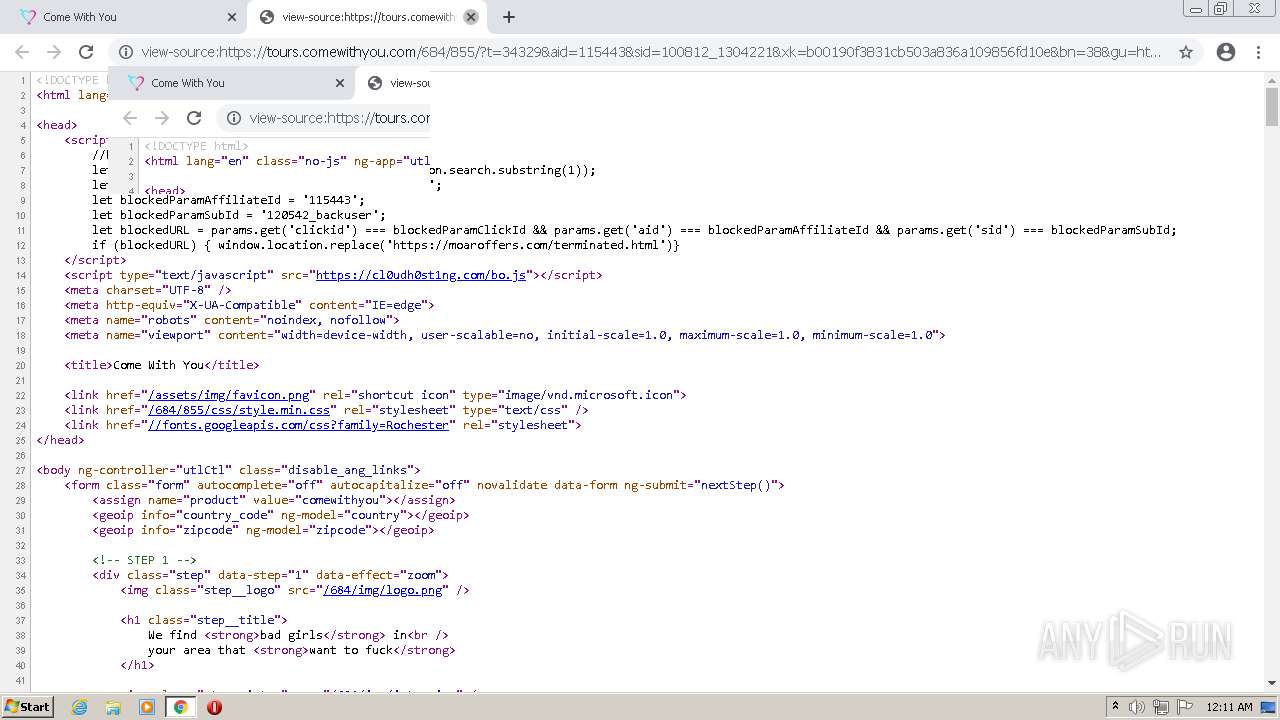Click the body ng-controller utlCtl line

coord(229,470)
